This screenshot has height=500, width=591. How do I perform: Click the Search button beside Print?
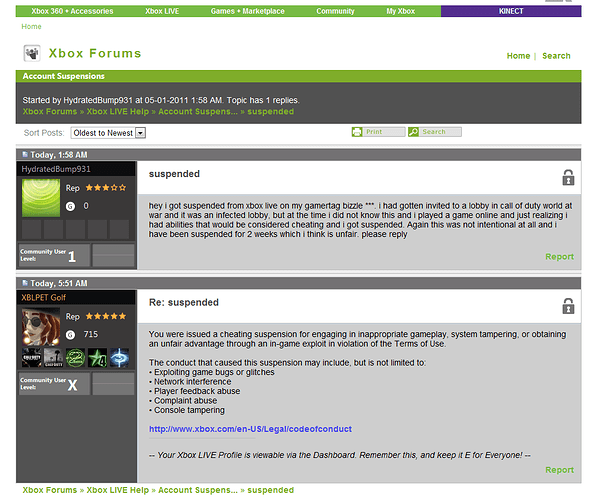435,132
